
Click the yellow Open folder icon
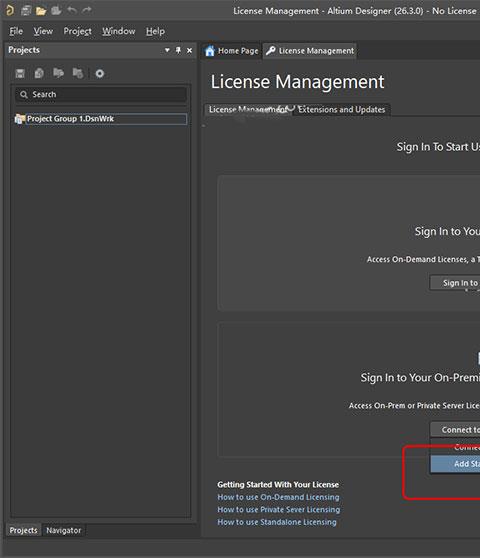[x=41, y=11]
